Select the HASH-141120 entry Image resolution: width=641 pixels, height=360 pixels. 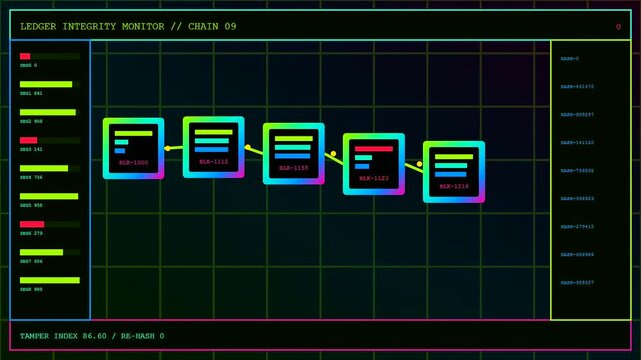tap(577, 143)
